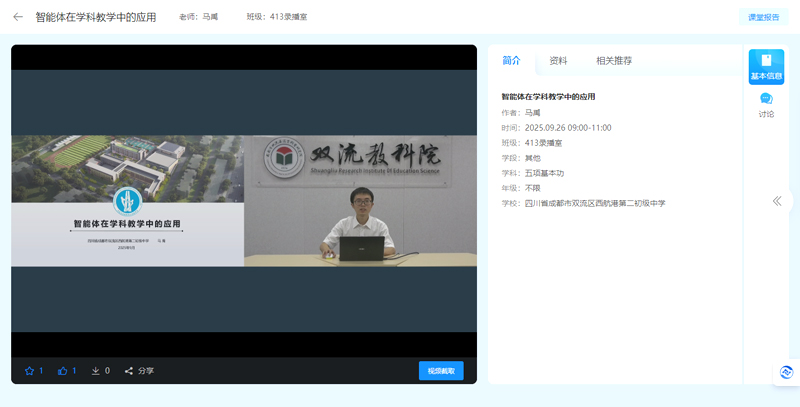Click the download icon below the video
This screenshot has width=800, height=407.
click(x=96, y=371)
